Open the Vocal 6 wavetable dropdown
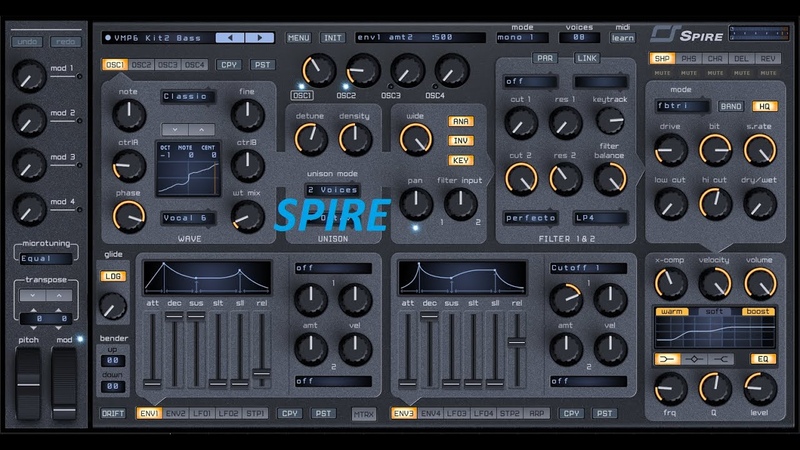The height and width of the screenshot is (450, 800). [x=188, y=217]
